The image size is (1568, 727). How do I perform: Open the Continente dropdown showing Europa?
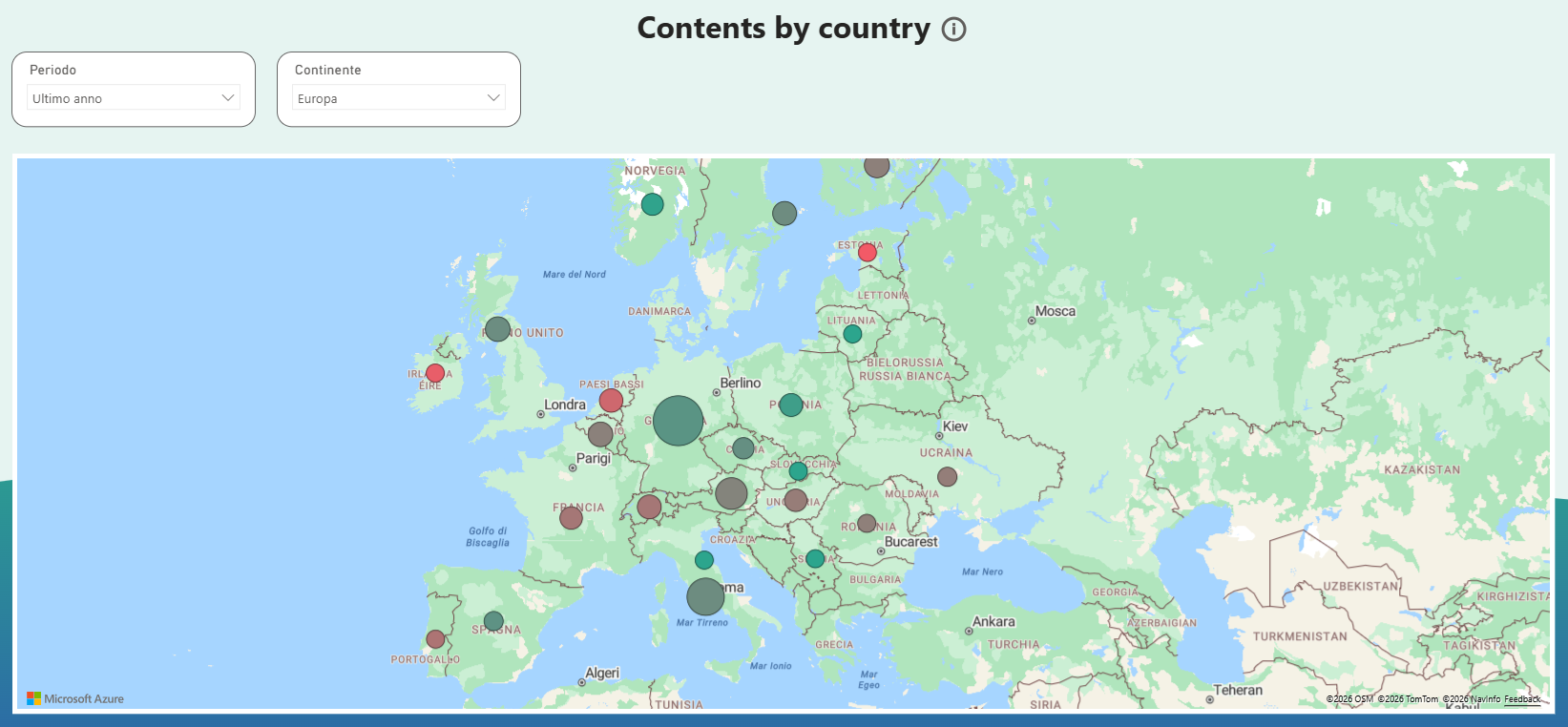click(x=399, y=98)
